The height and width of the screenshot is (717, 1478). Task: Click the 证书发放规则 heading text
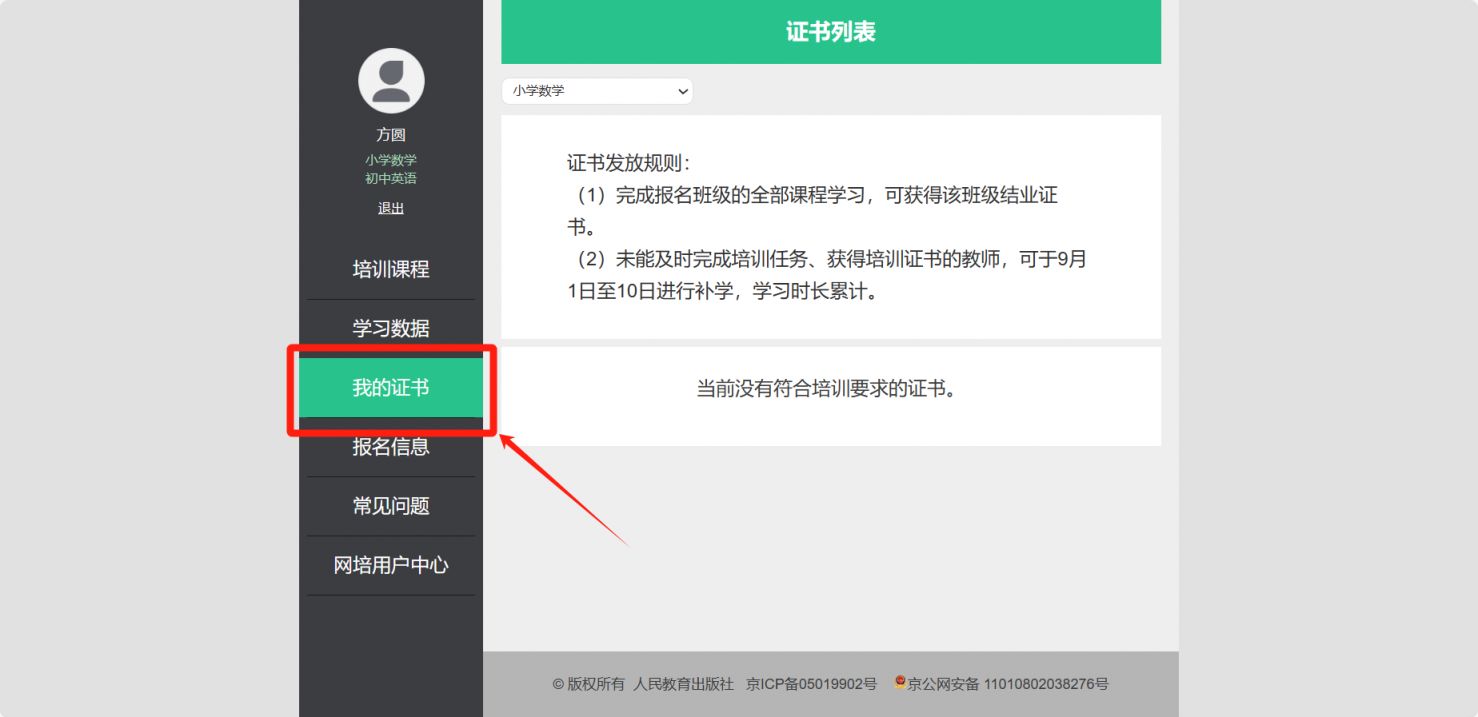point(628,164)
